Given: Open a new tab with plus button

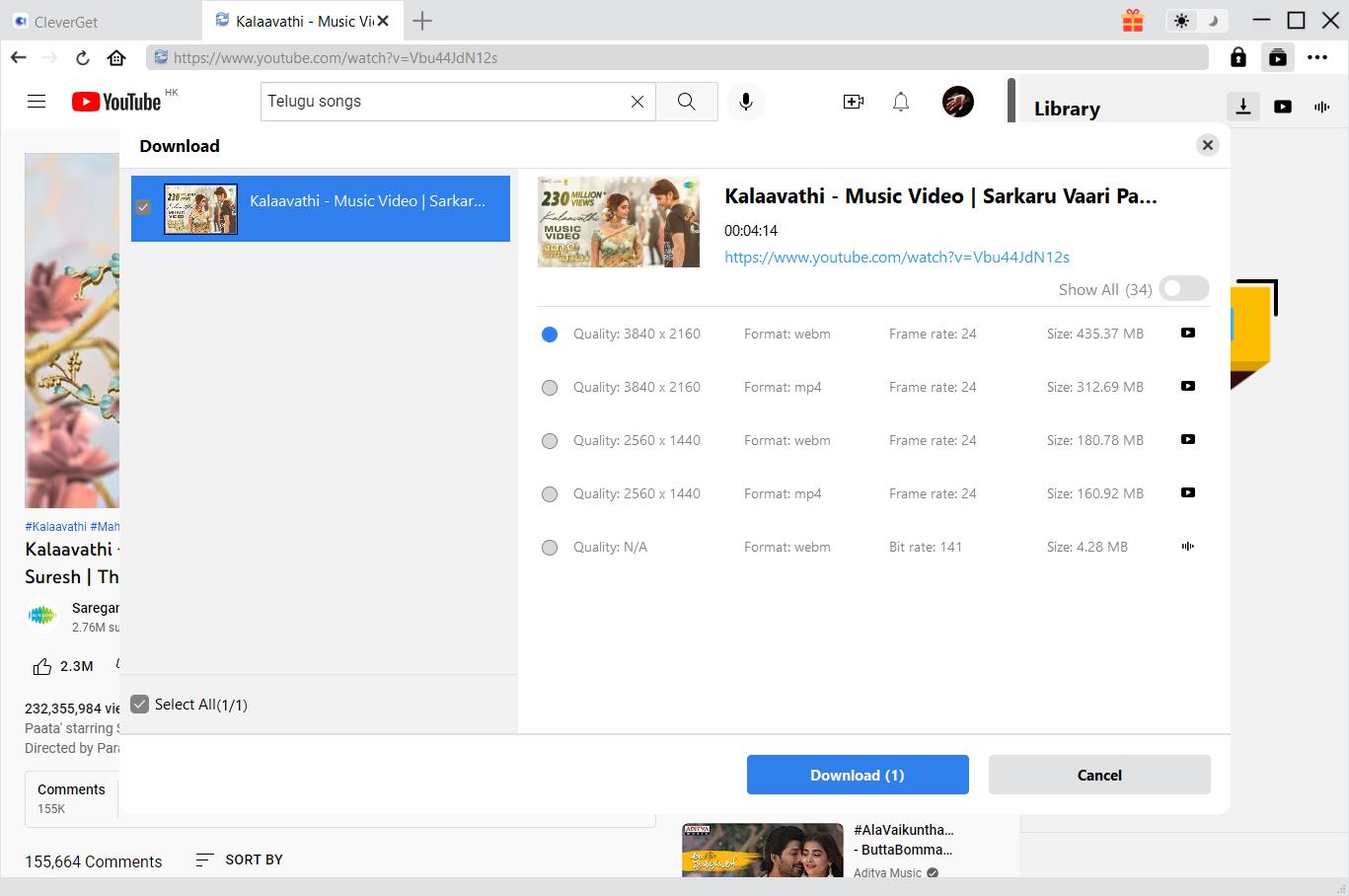Looking at the screenshot, I should point(422,21).
